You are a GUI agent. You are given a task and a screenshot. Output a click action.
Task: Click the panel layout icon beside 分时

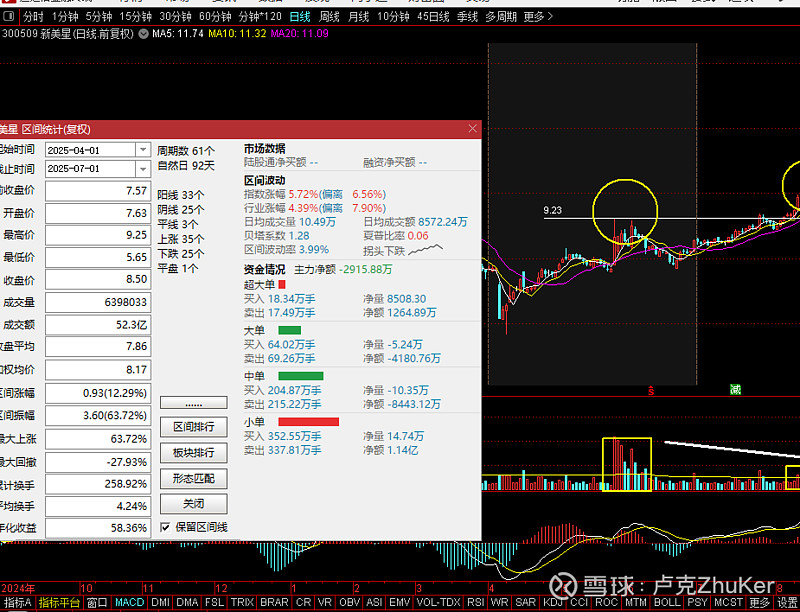click(x=9, y=17)
